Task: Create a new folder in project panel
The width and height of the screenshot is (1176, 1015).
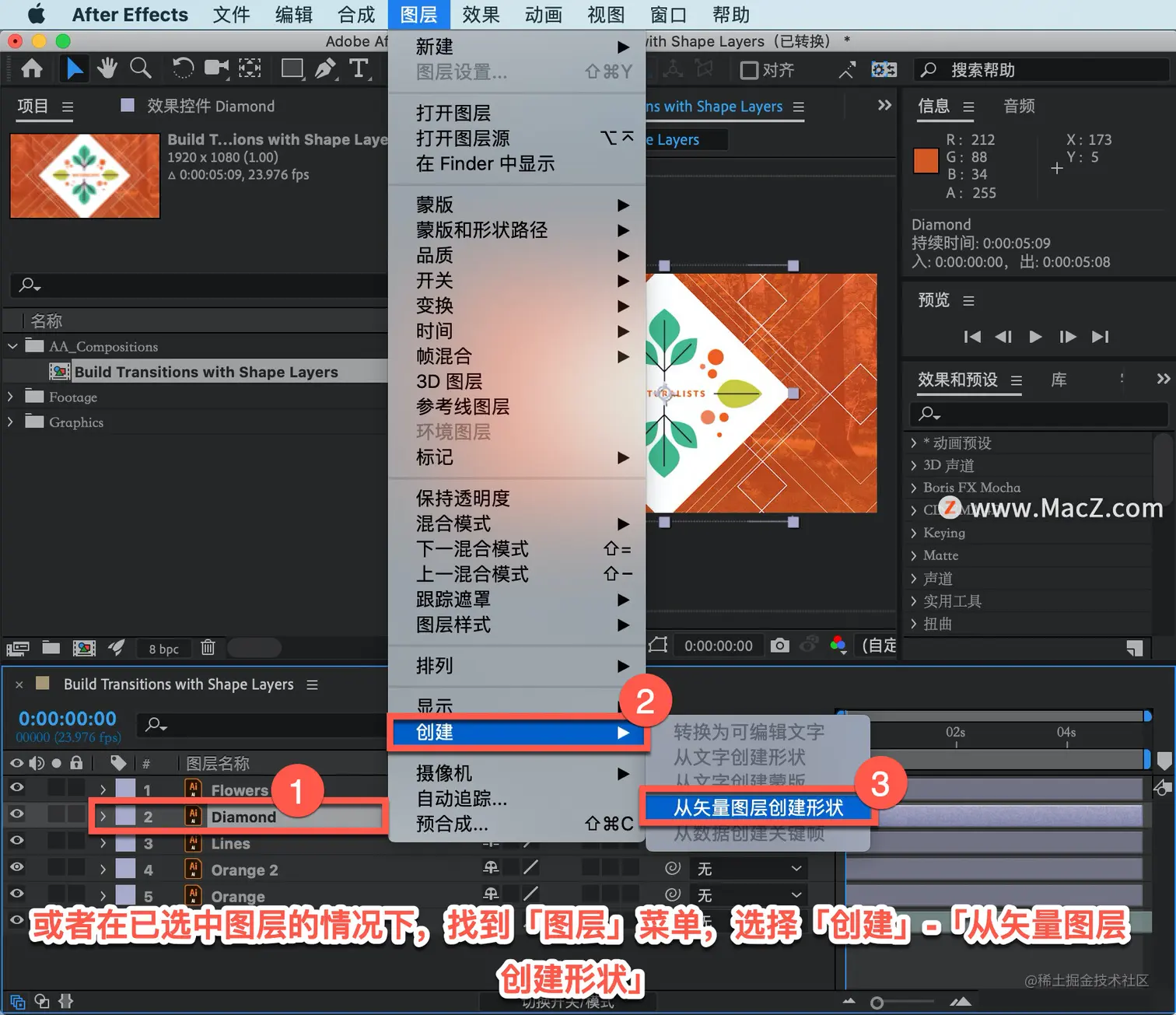Action: click(51, 647)
